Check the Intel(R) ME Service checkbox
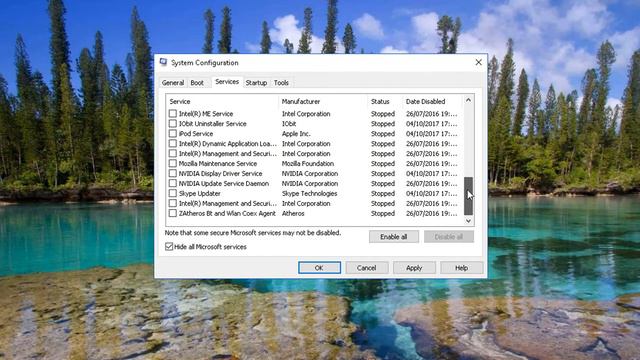640x360 pixels. [173, 113]
